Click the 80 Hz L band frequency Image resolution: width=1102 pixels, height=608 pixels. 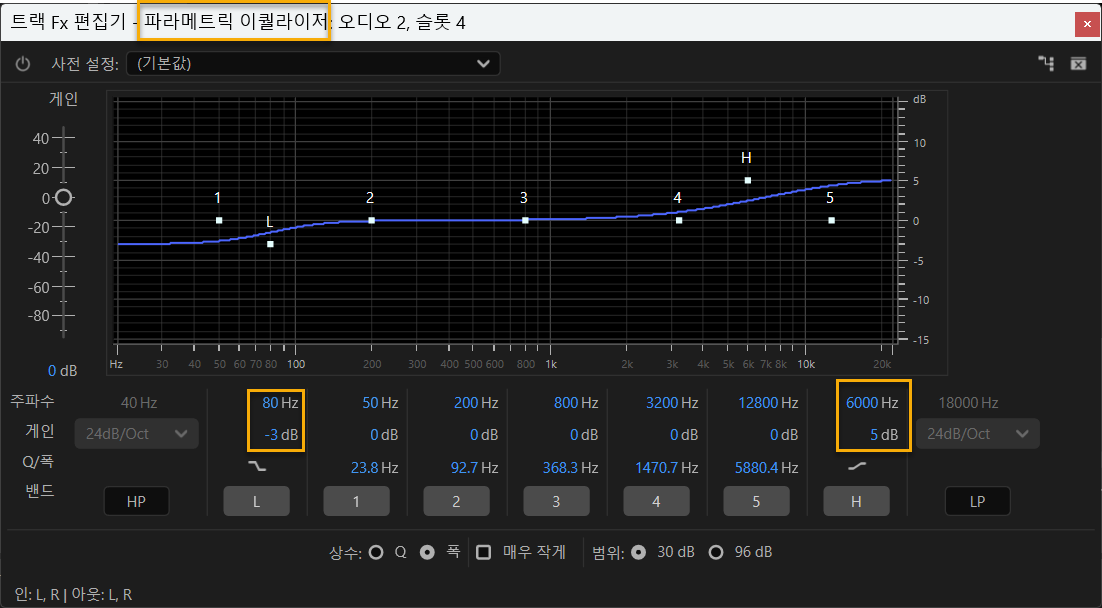coord(280,403)
